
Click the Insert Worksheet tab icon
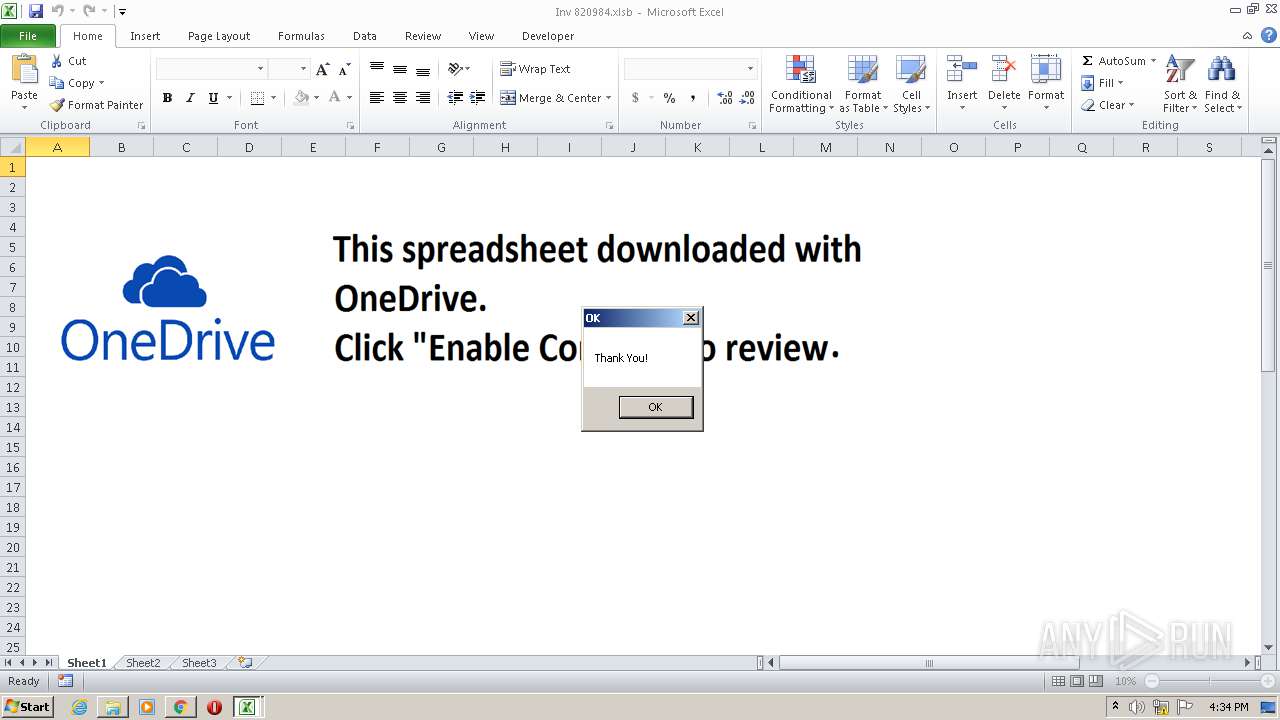click(x=244, y=663)
